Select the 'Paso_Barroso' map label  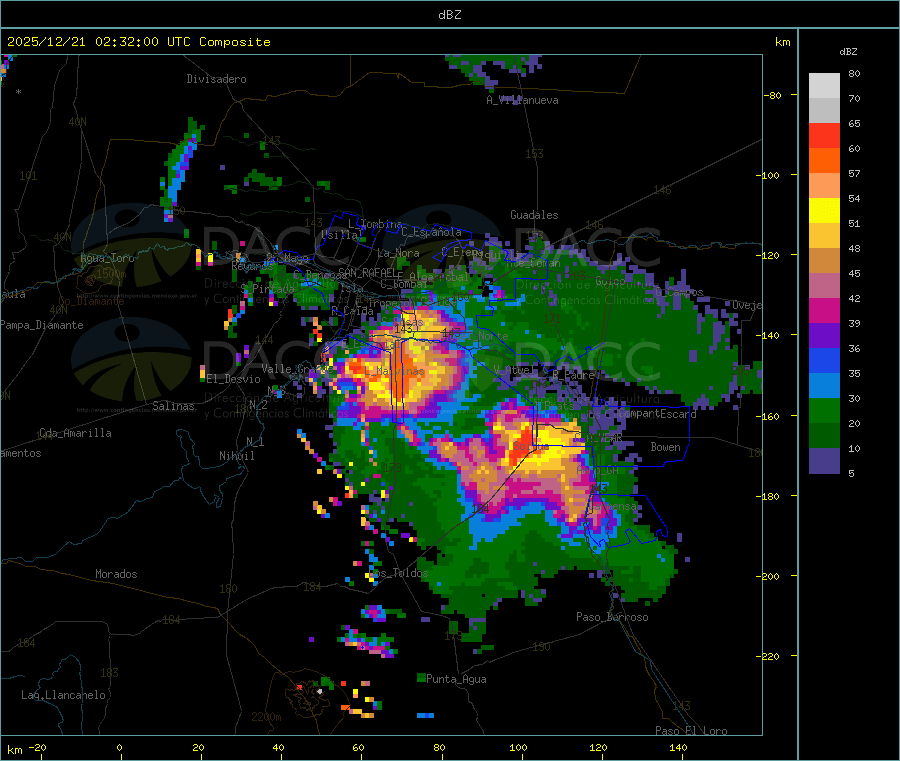pyautogui.click(x=612, y=617)
